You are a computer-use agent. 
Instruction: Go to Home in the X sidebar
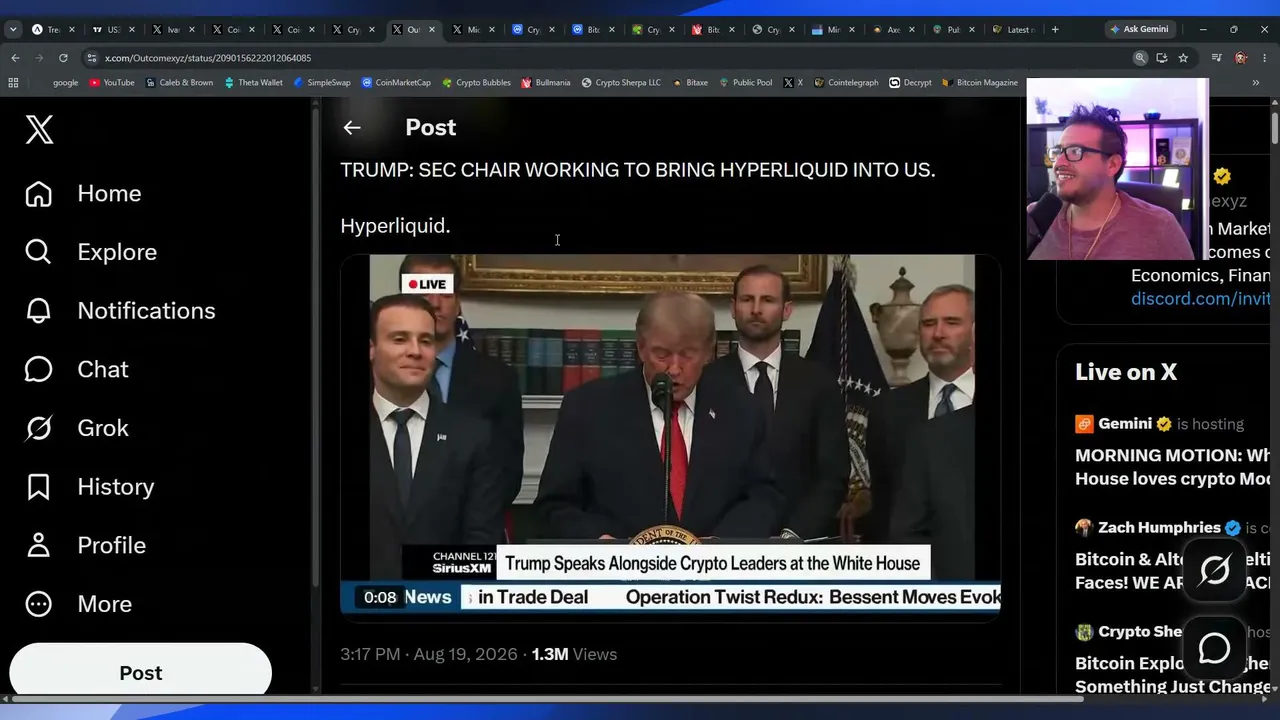point(83,193)
